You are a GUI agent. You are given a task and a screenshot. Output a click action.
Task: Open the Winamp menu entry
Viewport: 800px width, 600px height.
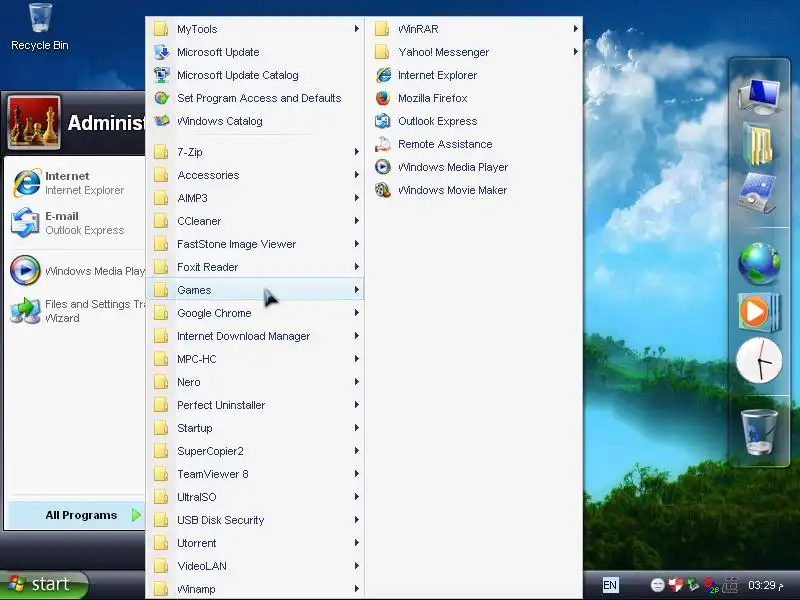pyautogui.click(x=255, y=588)
